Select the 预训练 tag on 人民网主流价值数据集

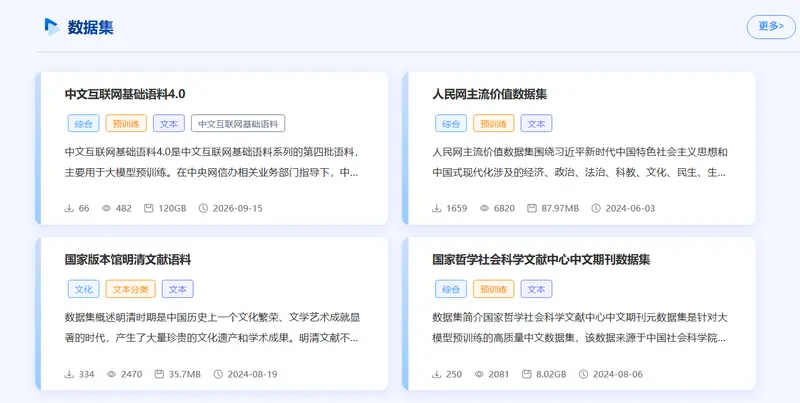point(493,123)
